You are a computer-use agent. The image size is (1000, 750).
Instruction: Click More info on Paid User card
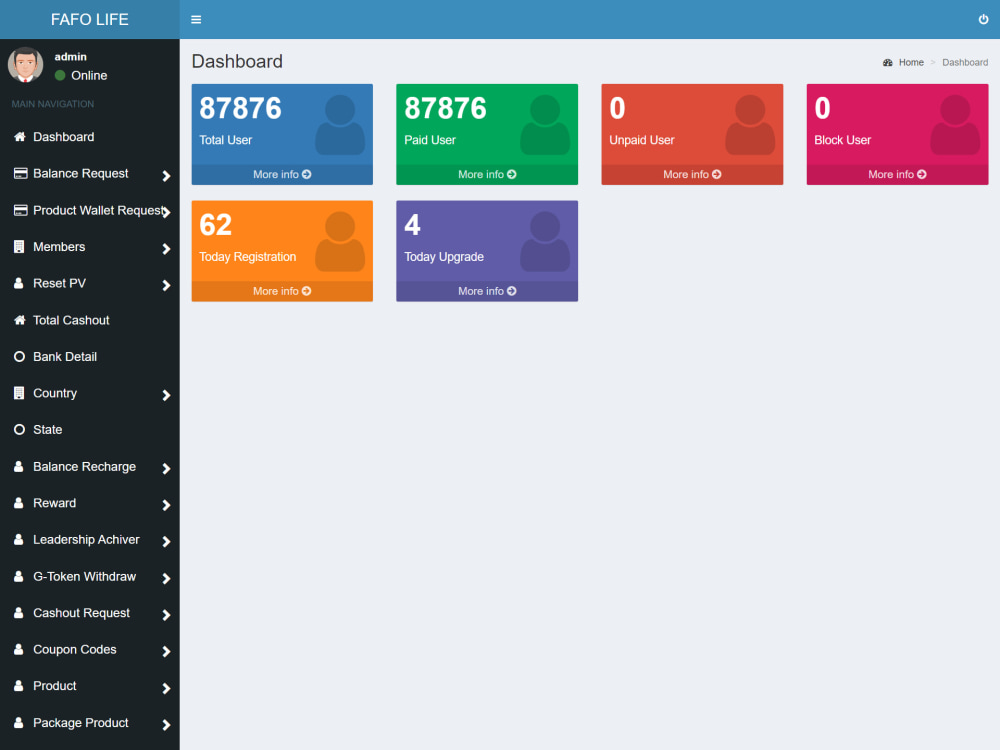(487, 174)
